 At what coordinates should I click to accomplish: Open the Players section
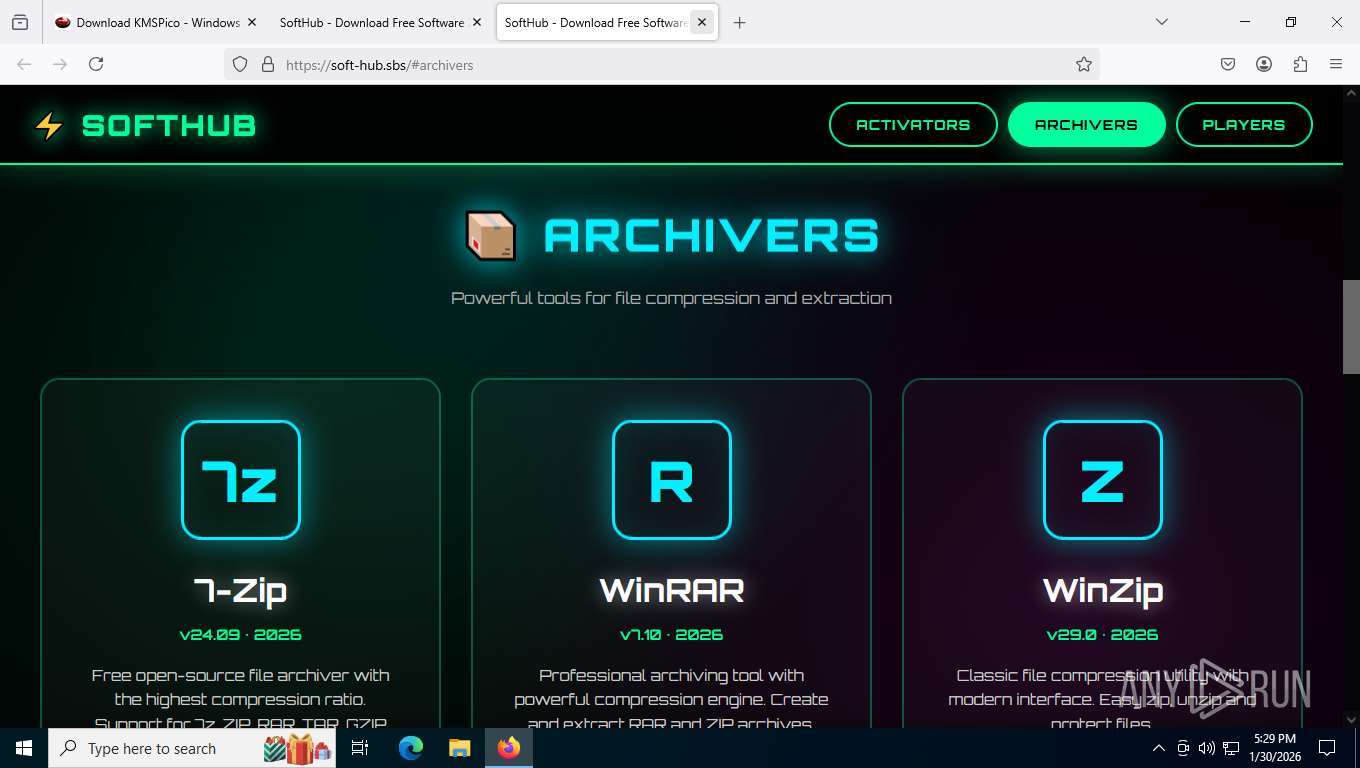[1244, 125]
